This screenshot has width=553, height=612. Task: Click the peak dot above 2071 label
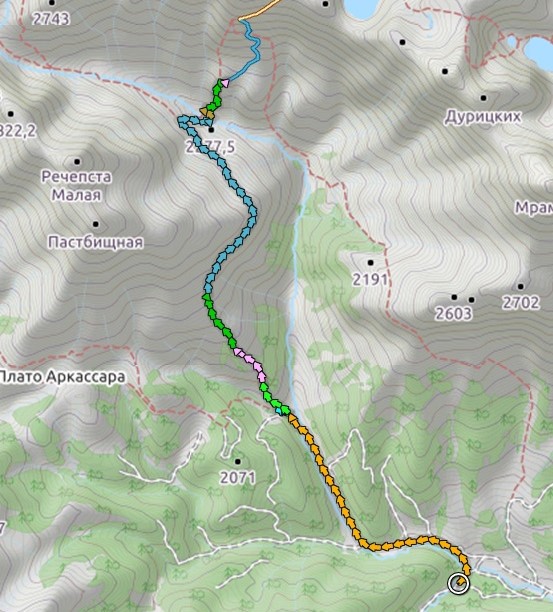(237, 462)
